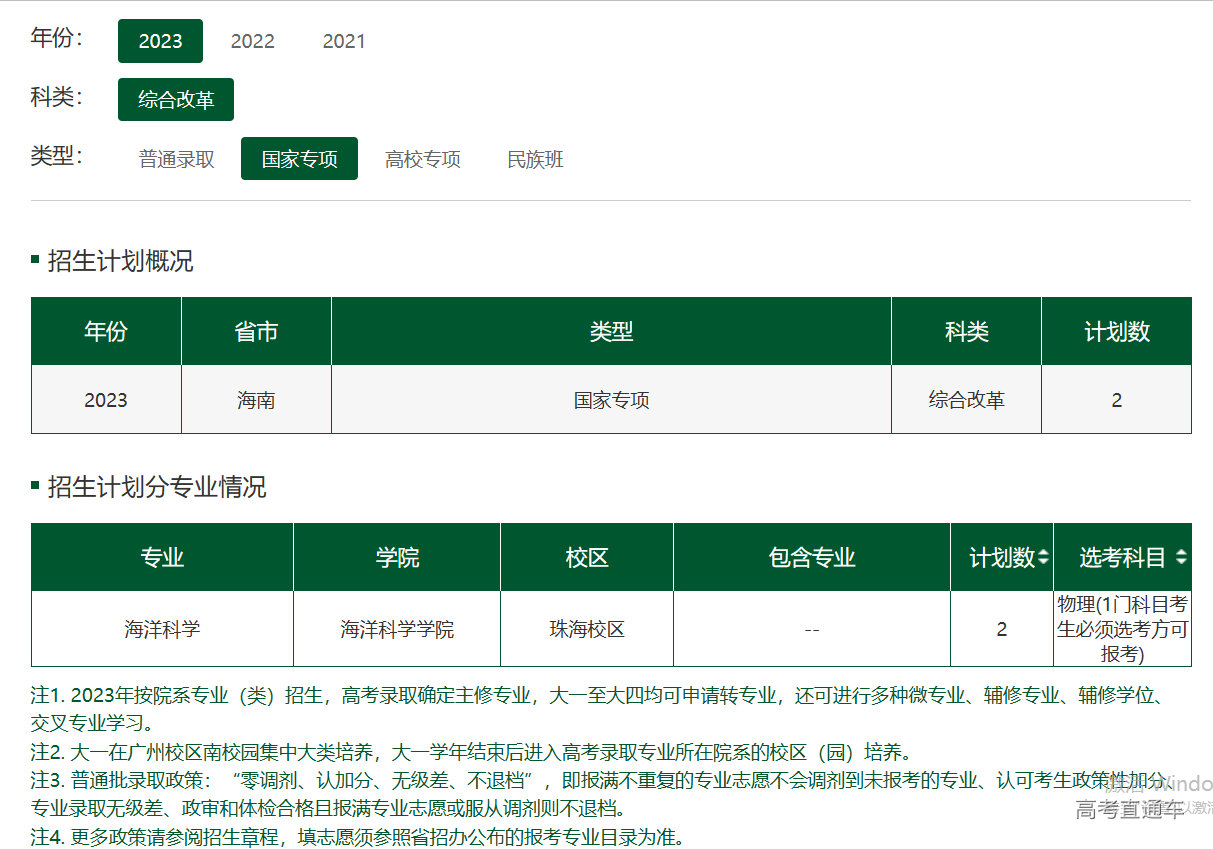Viewport: 1213px width, 849px height.
Task: Click the 招生计划概况 section heading
Action: (x=120, y=262)
